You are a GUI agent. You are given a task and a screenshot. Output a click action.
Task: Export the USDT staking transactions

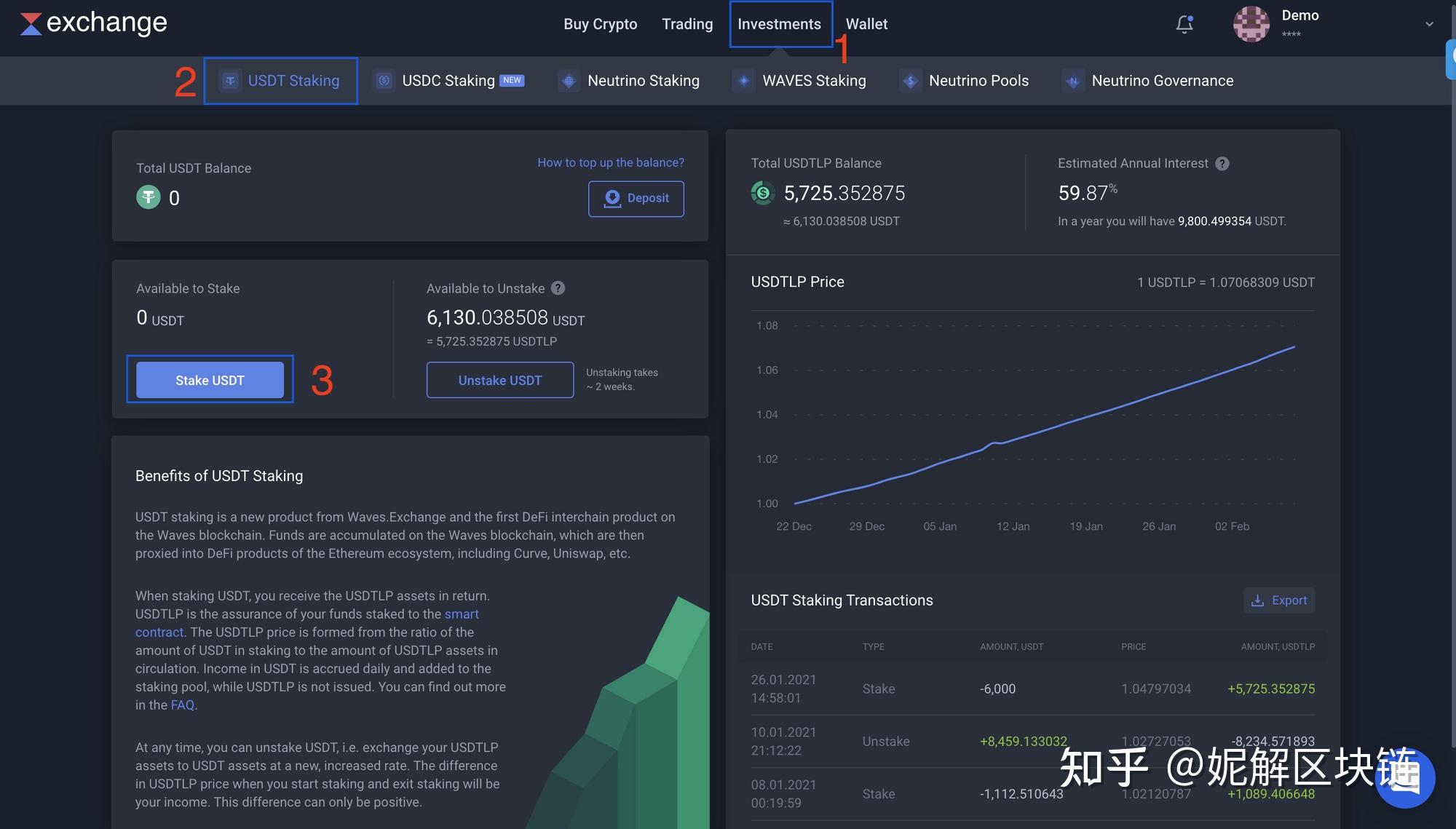[x=1279, y=600]
